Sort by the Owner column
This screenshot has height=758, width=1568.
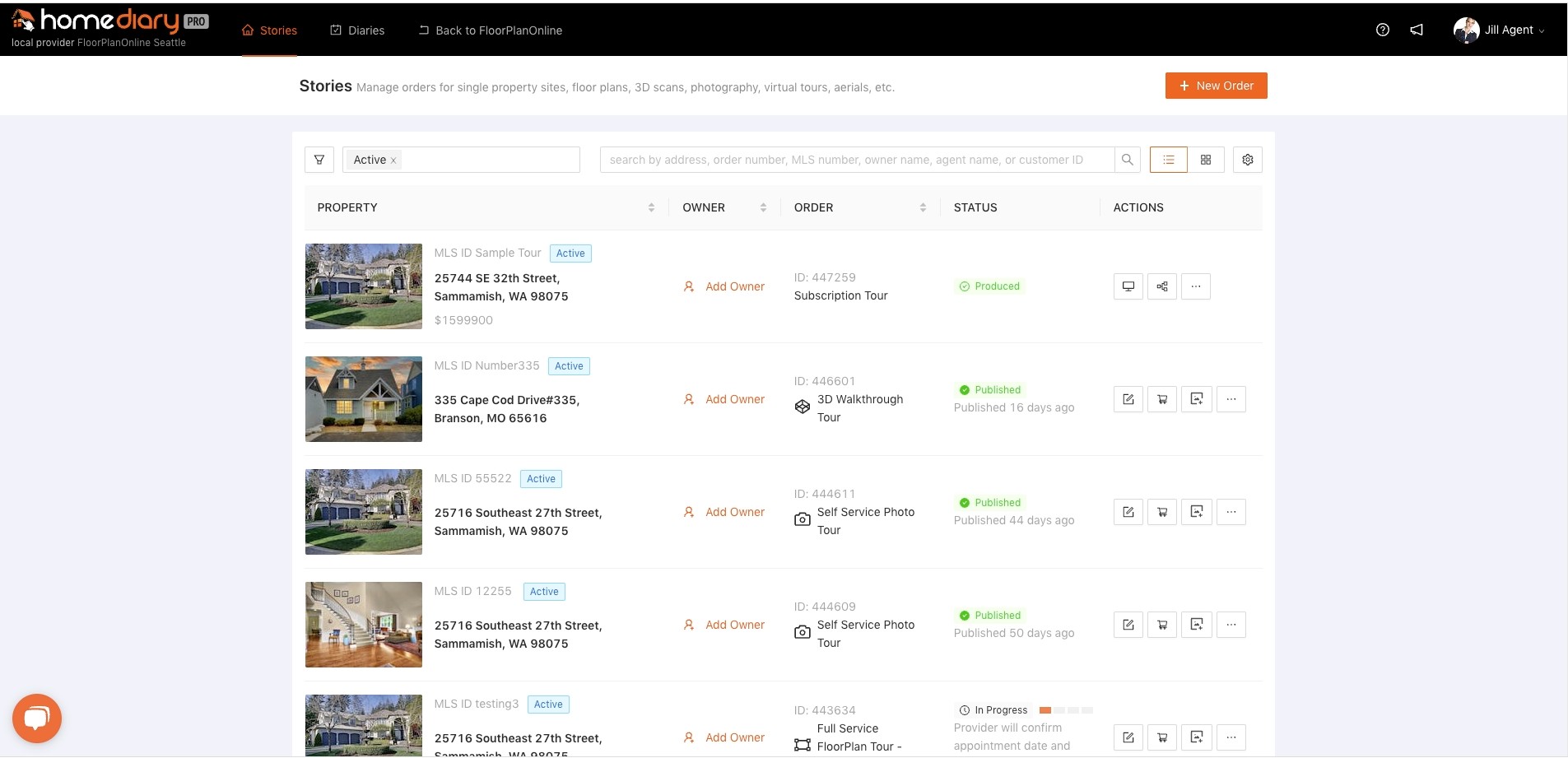click(763, 207)
